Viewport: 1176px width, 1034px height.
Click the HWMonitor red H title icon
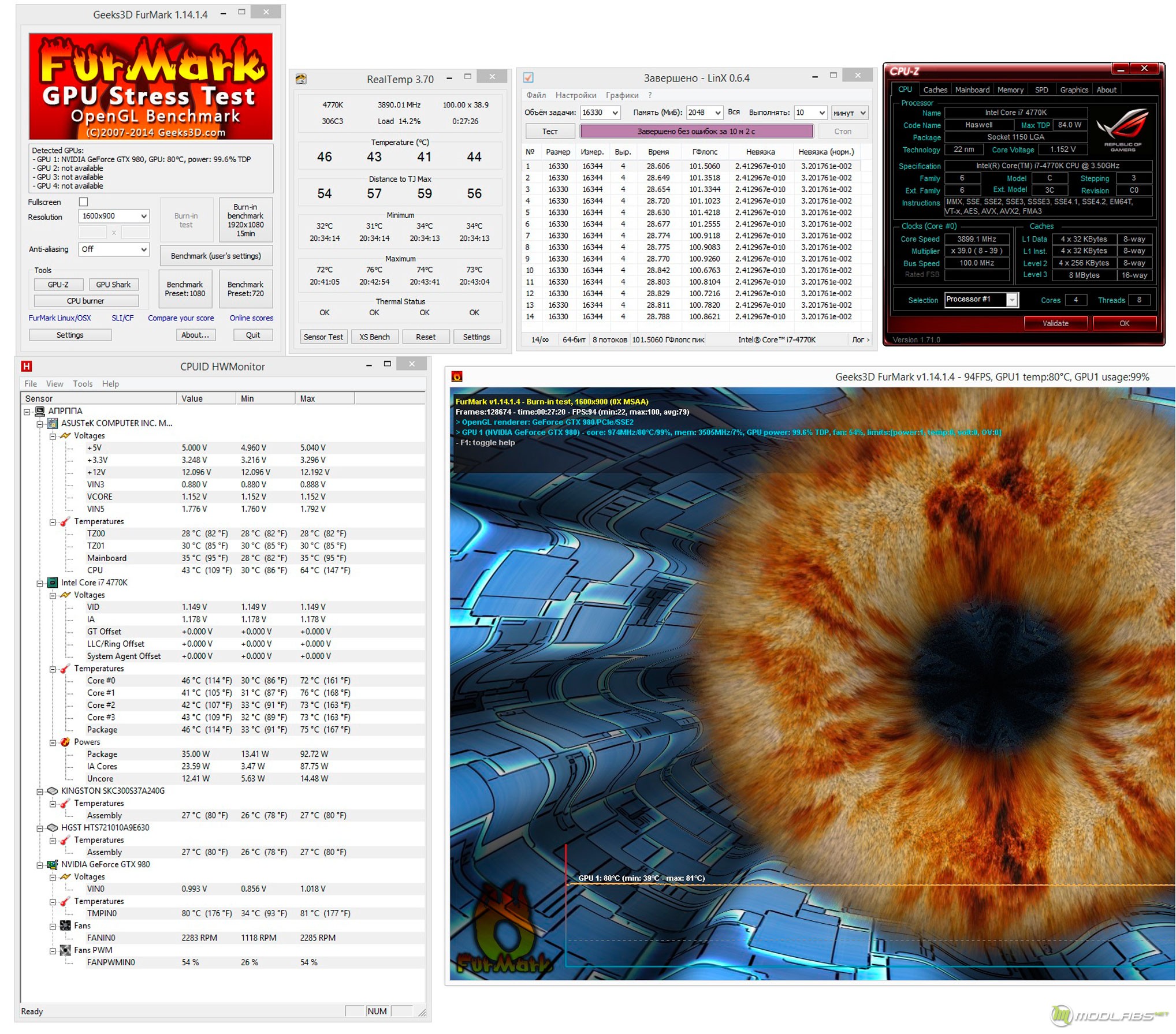click(27, 366)
